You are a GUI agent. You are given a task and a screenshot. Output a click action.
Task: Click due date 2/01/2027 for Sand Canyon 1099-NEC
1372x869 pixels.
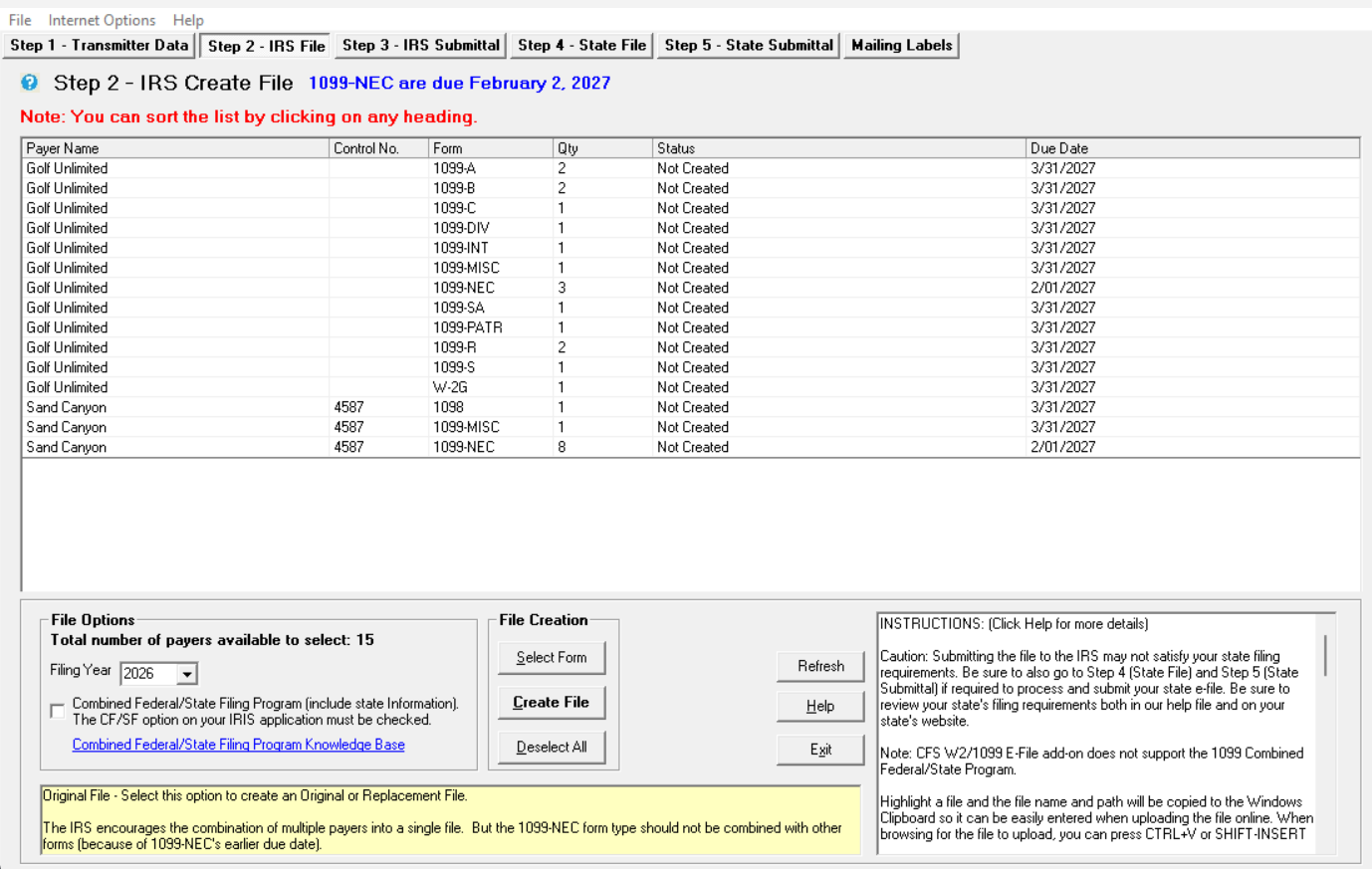tap(1063, 447)
